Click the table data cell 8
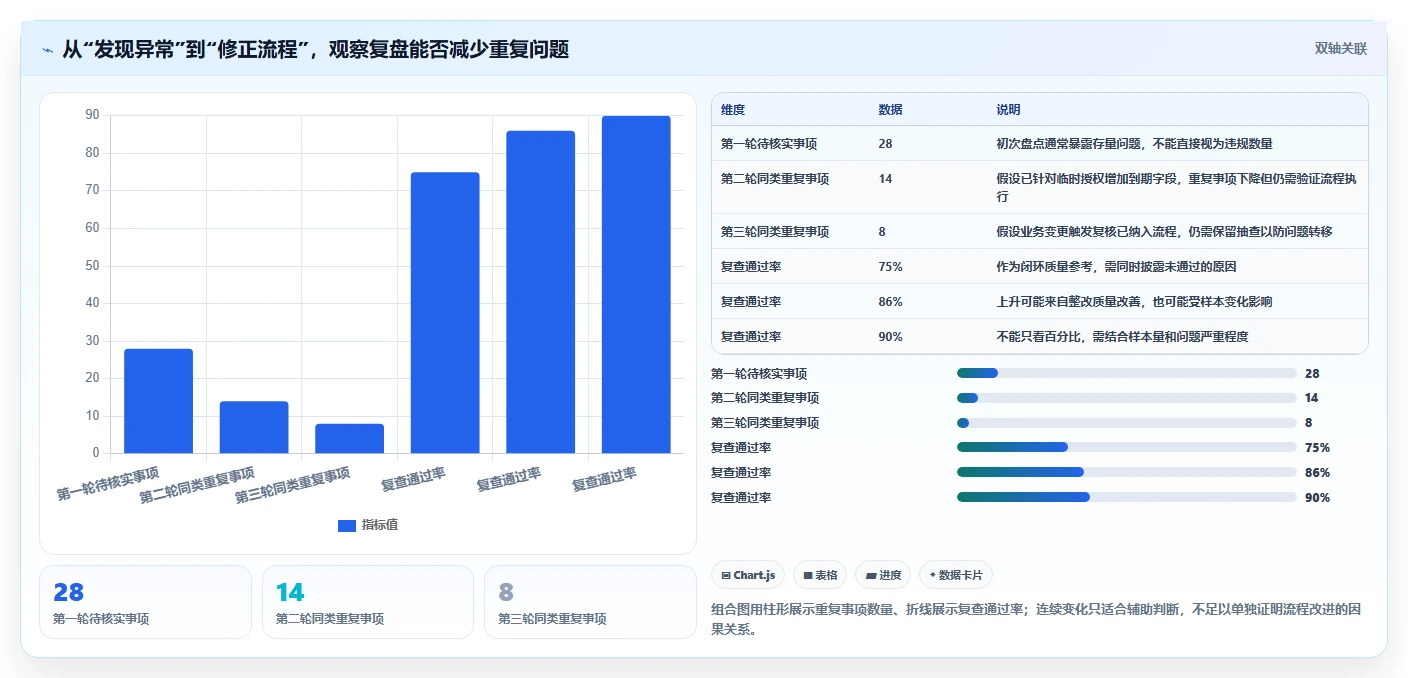The image size is (1408, 678). tap(882, 231)
